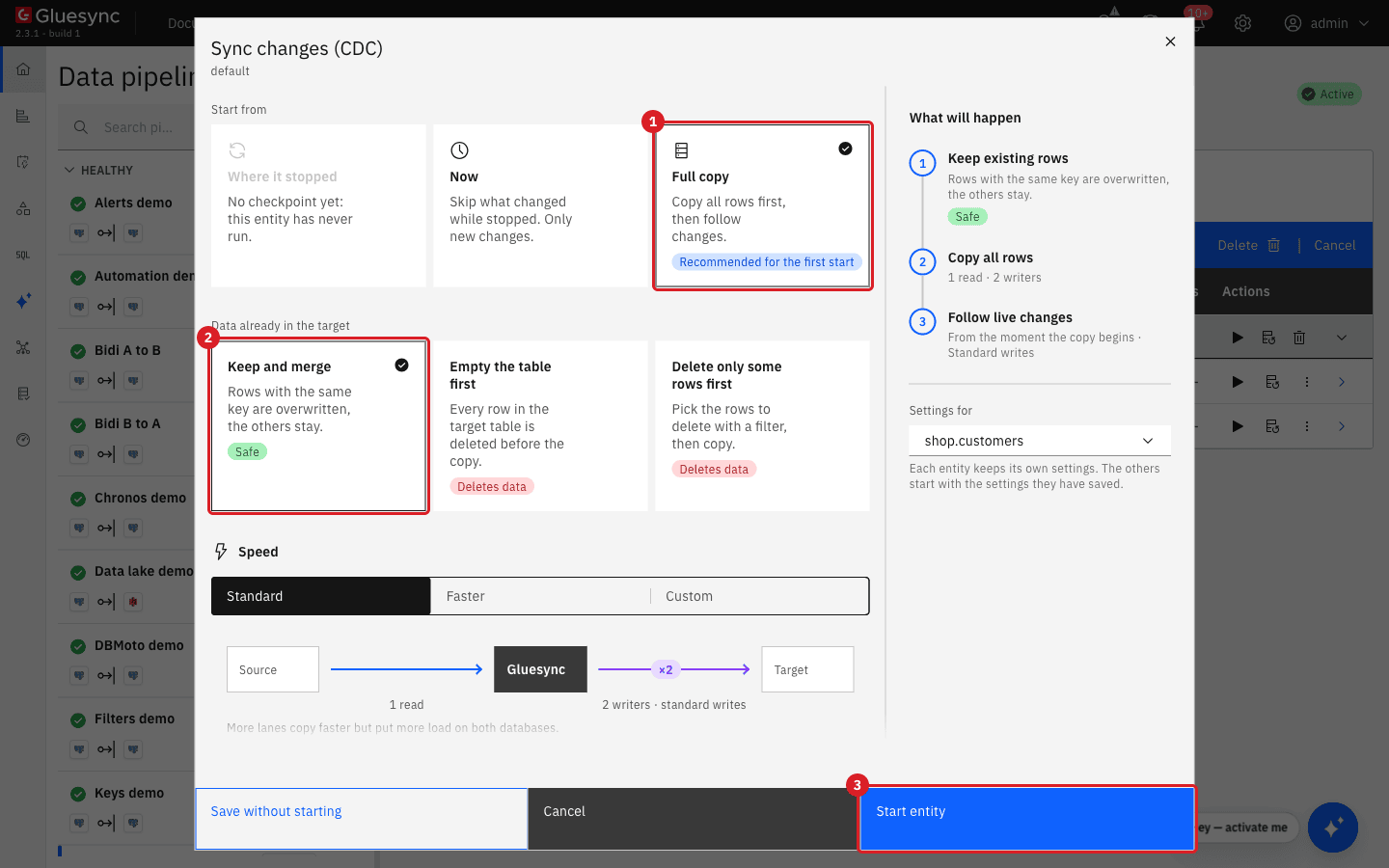Open the Home icon in the left sidebar
This screenshot has height=868, width=1389.
click(x=23, y=69)
